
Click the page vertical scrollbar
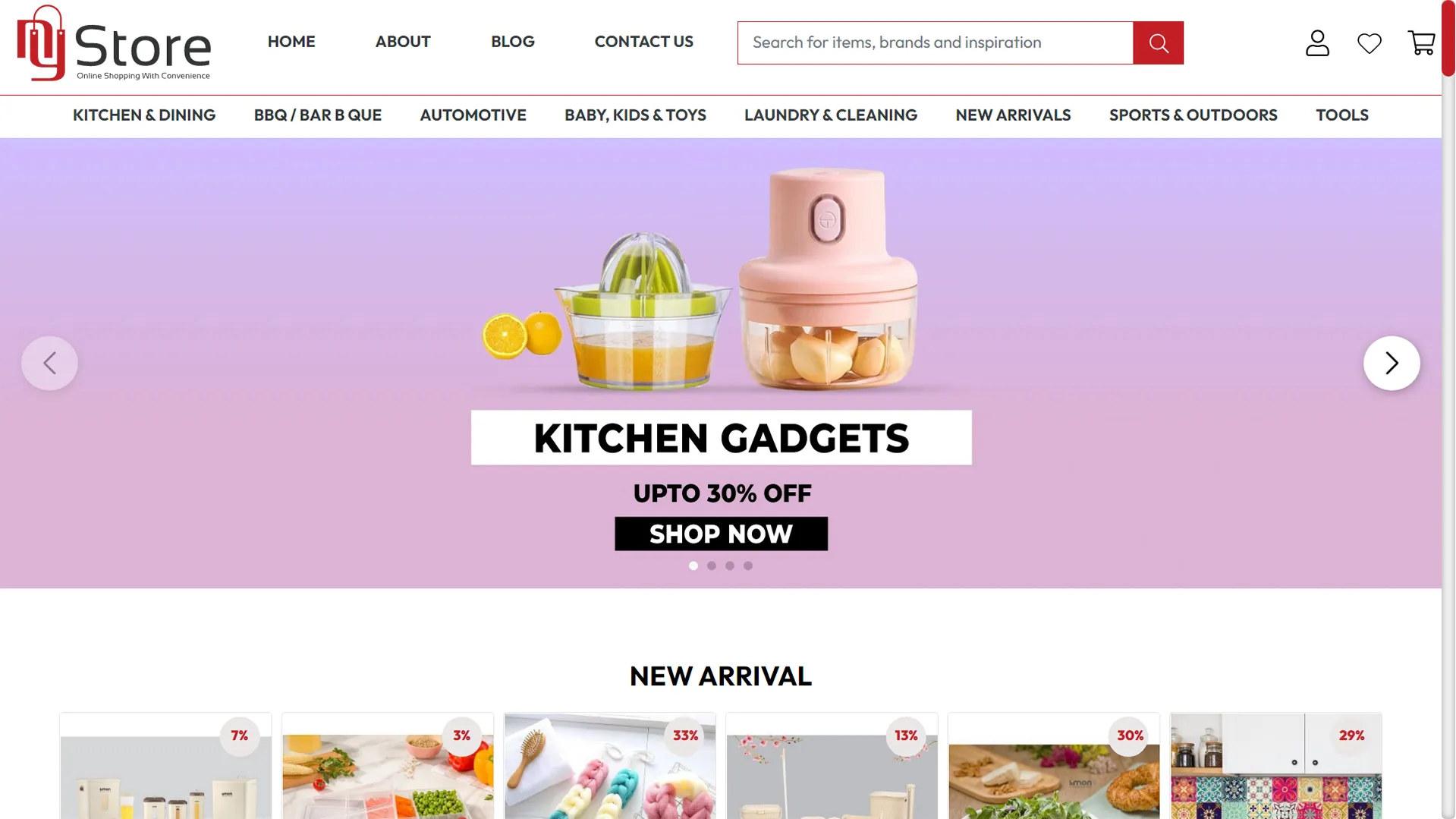(1448, 410)
